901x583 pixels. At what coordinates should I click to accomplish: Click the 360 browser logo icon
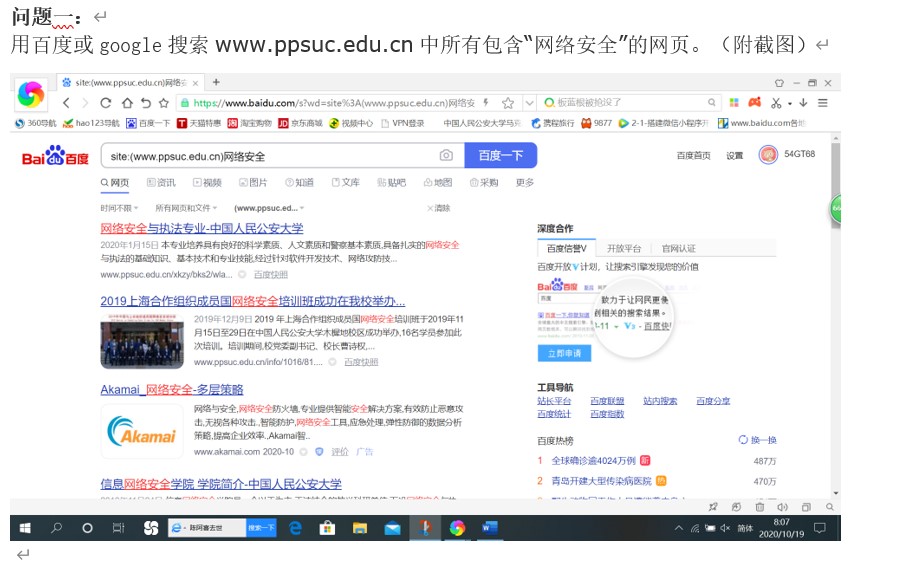tap(30, 94)
